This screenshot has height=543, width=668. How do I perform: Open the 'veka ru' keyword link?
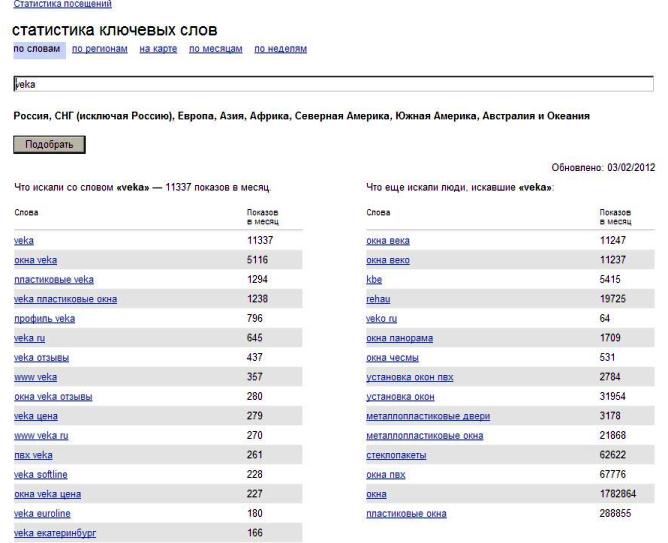pyautogui.click(x=29, y=338)
